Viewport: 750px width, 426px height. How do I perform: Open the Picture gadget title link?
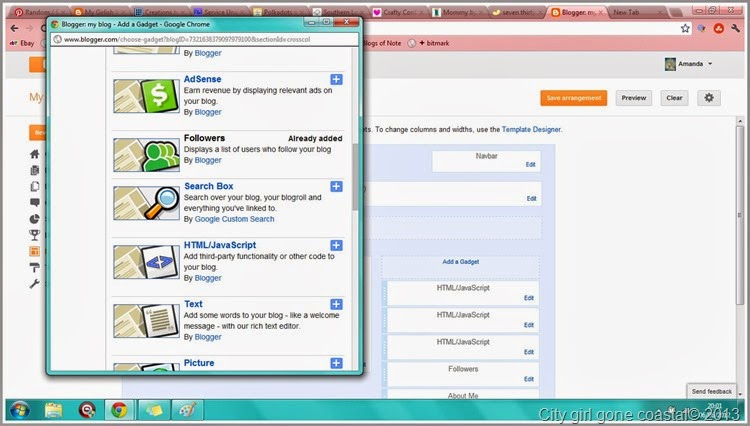tap(199, 363)
